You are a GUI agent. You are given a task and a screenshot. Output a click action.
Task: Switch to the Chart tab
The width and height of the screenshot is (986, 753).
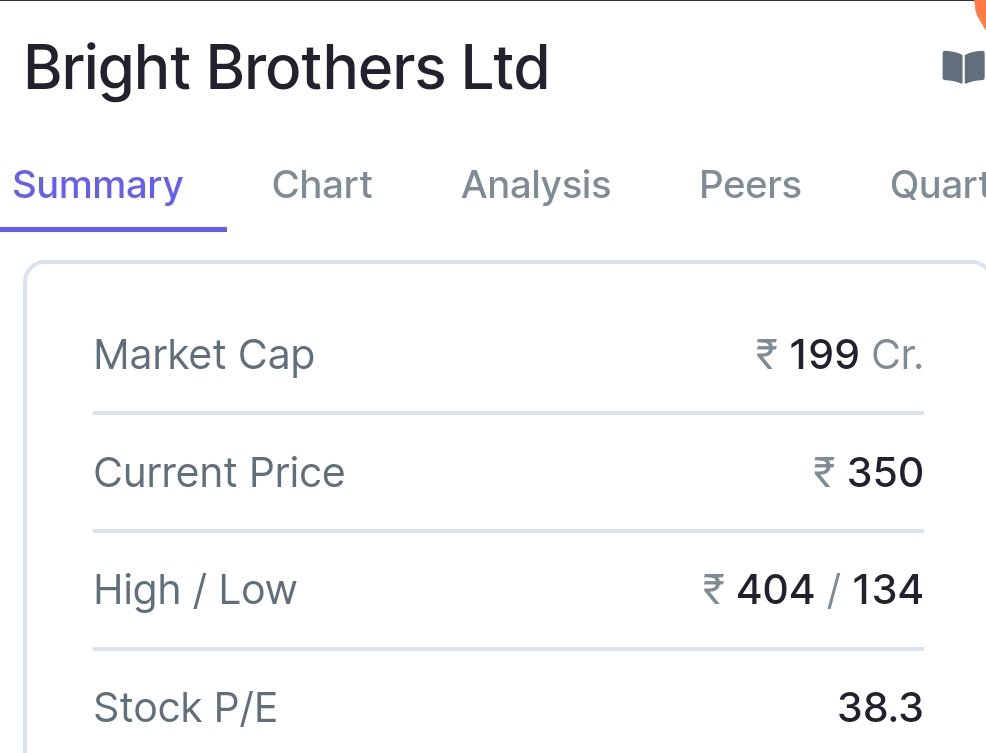click(322, 185)
